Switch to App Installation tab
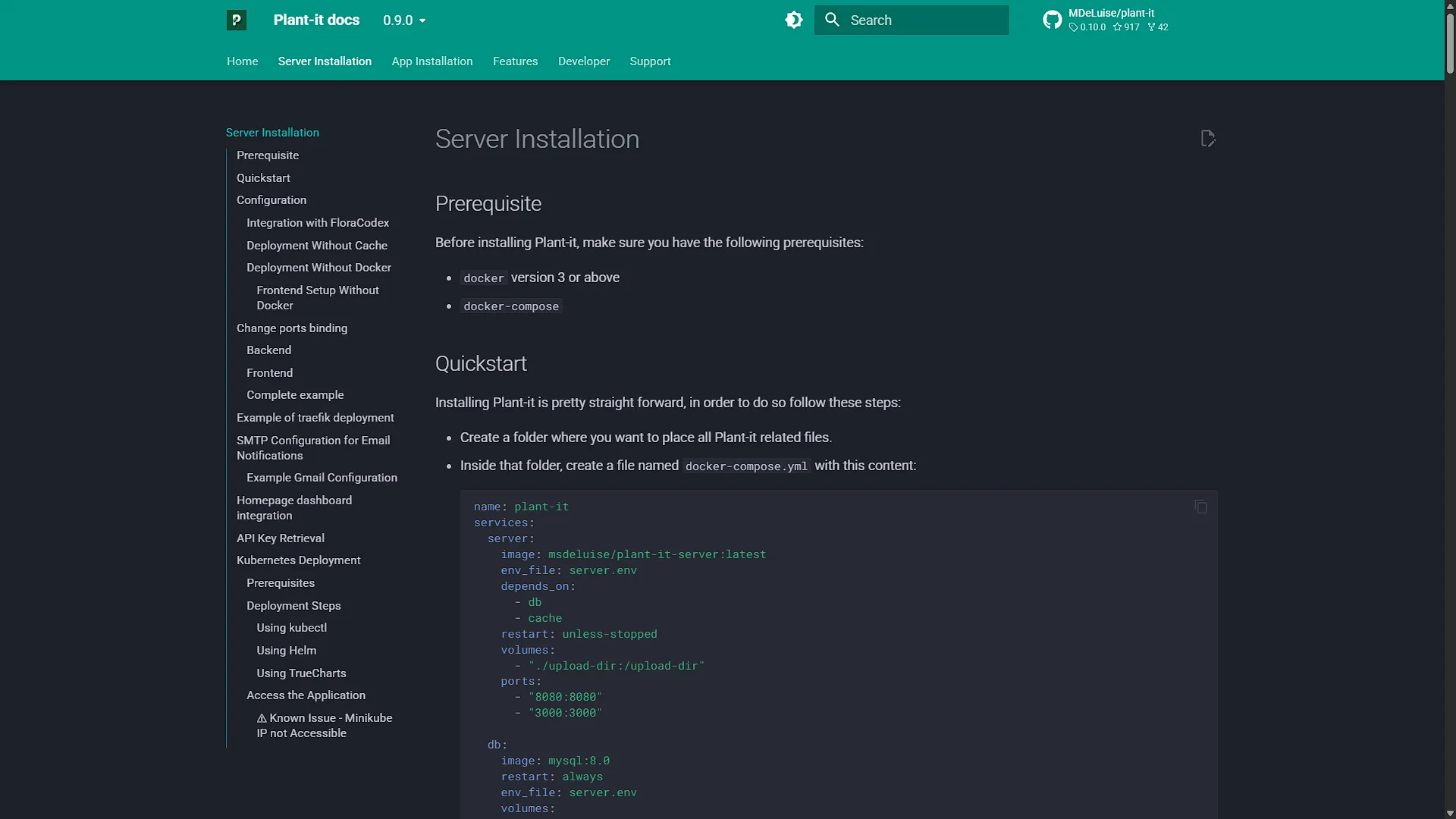1456x819 pixels. pos(432,61)
